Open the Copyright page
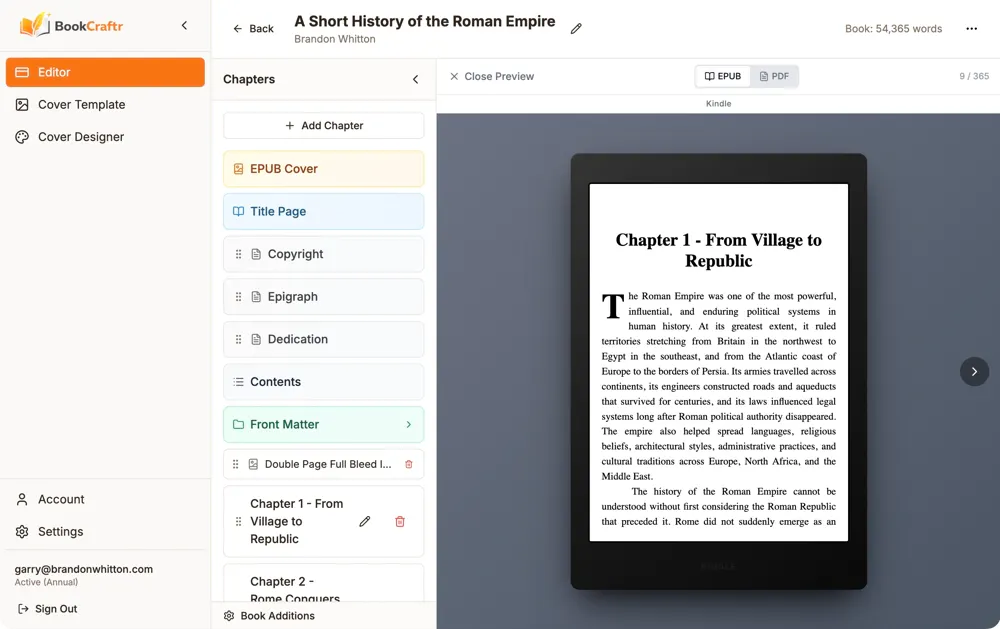 (323, 254)
